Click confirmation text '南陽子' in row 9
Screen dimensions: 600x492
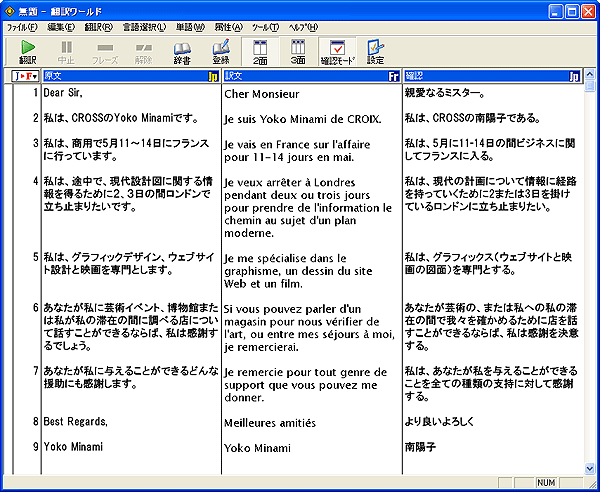420,447
